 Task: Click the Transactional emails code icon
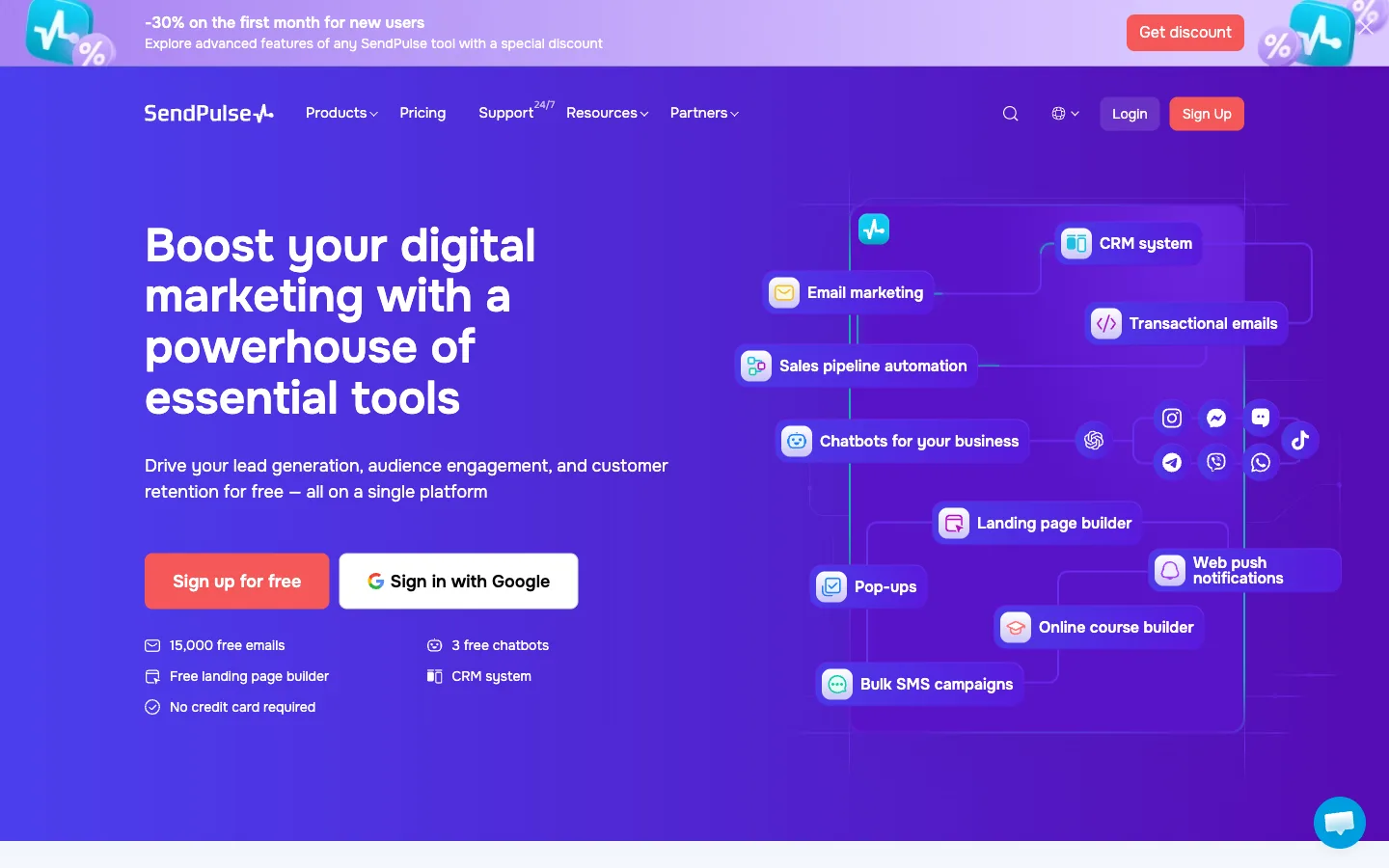pyautogui.click(x=1106, y=324)
